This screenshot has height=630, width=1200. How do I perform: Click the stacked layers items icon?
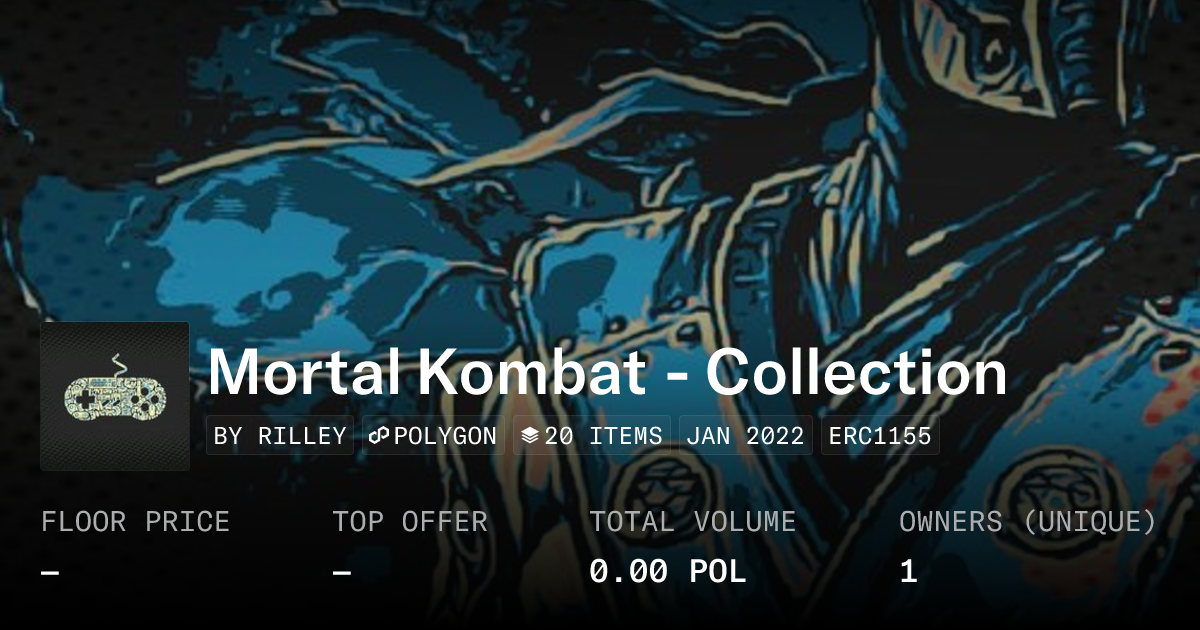(530, 436)
